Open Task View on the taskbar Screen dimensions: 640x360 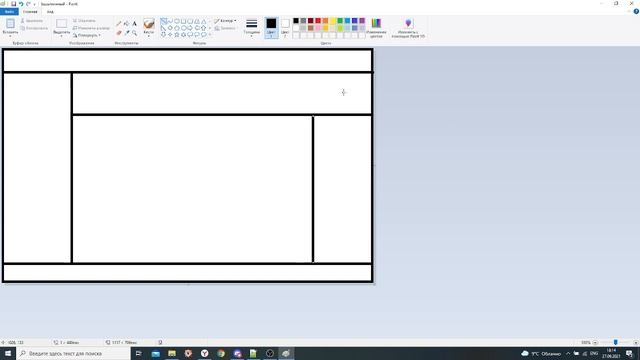tap(139, 353)
